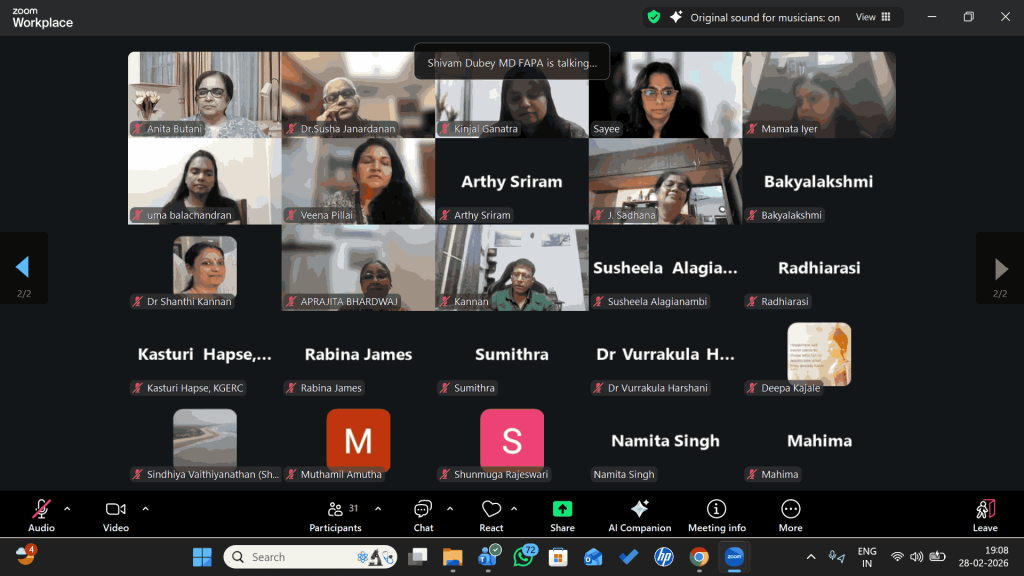Open the View layout menu

[873, 17]
